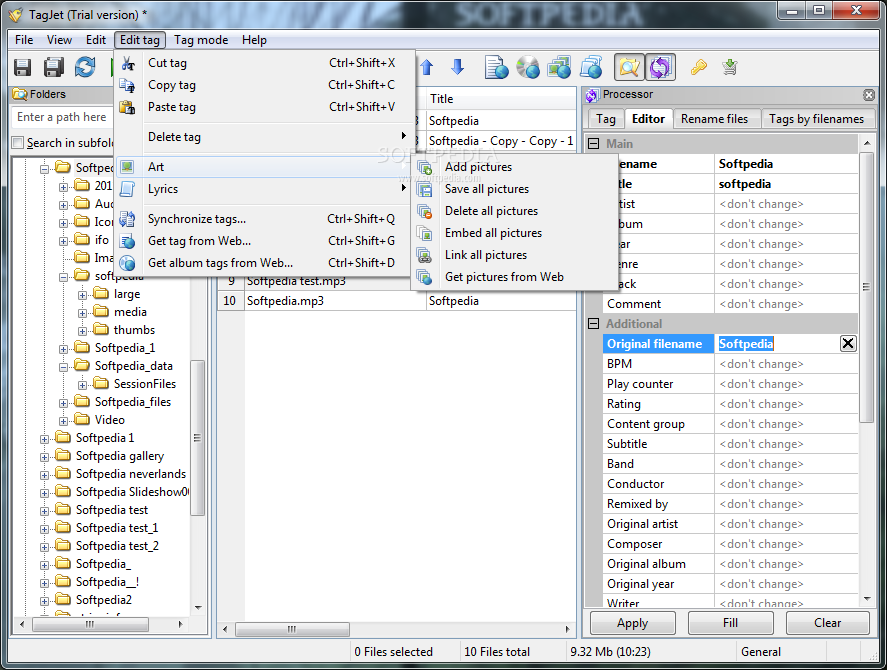This screenshot has height=670, width=887.
Task: Click the icon beside Link all pictures
Action: pyautogui.click(x=425, y=255)
